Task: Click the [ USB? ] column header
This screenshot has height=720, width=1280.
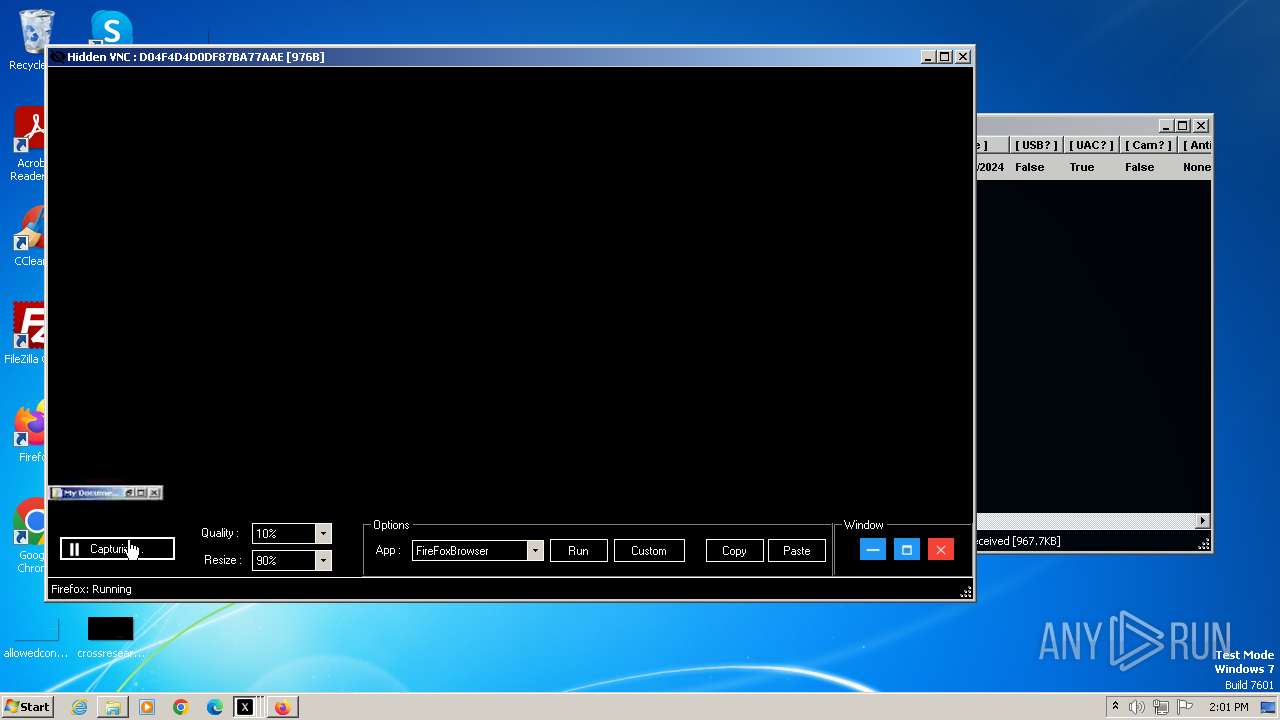Action: pos(1035,145)
